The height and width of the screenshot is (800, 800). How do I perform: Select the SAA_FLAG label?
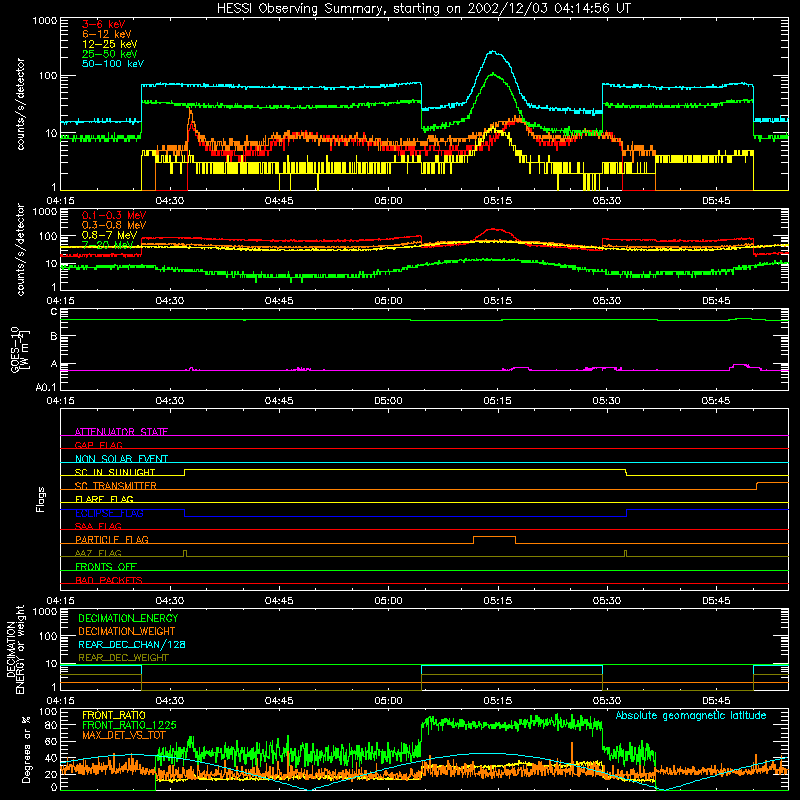click(98, 526)
